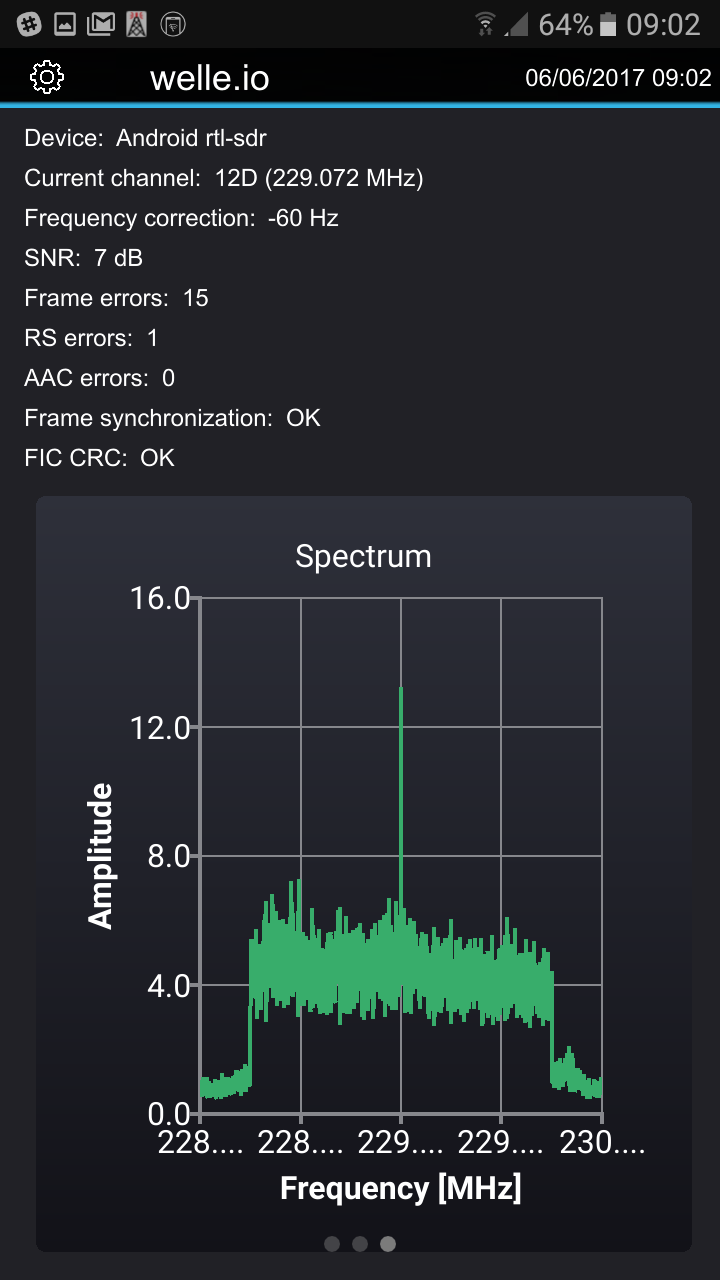720x1280 pixels.
Task: Tap the Current channel 12D line
Action: click(224, 178)
